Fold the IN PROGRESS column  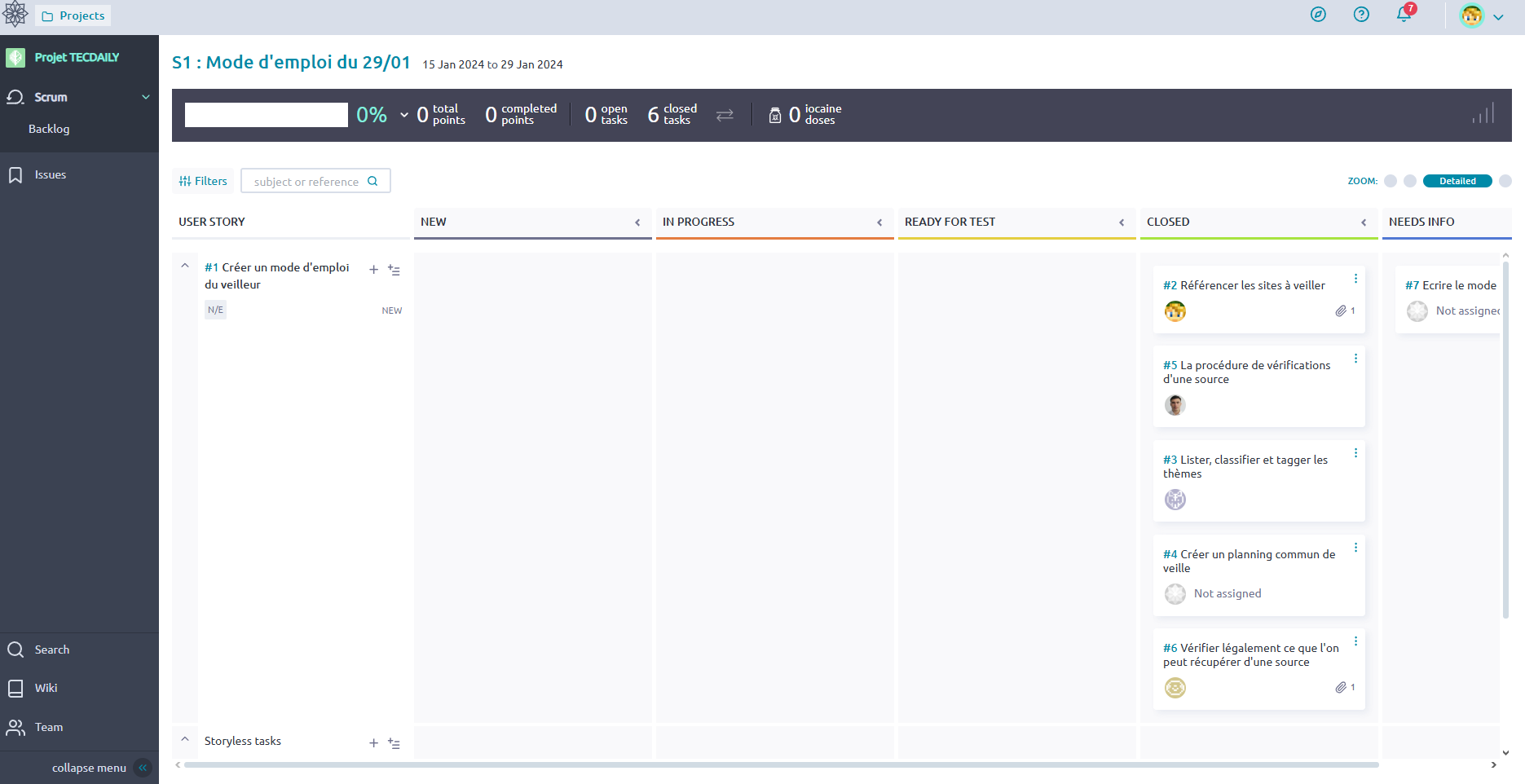(x=879, y=222)
